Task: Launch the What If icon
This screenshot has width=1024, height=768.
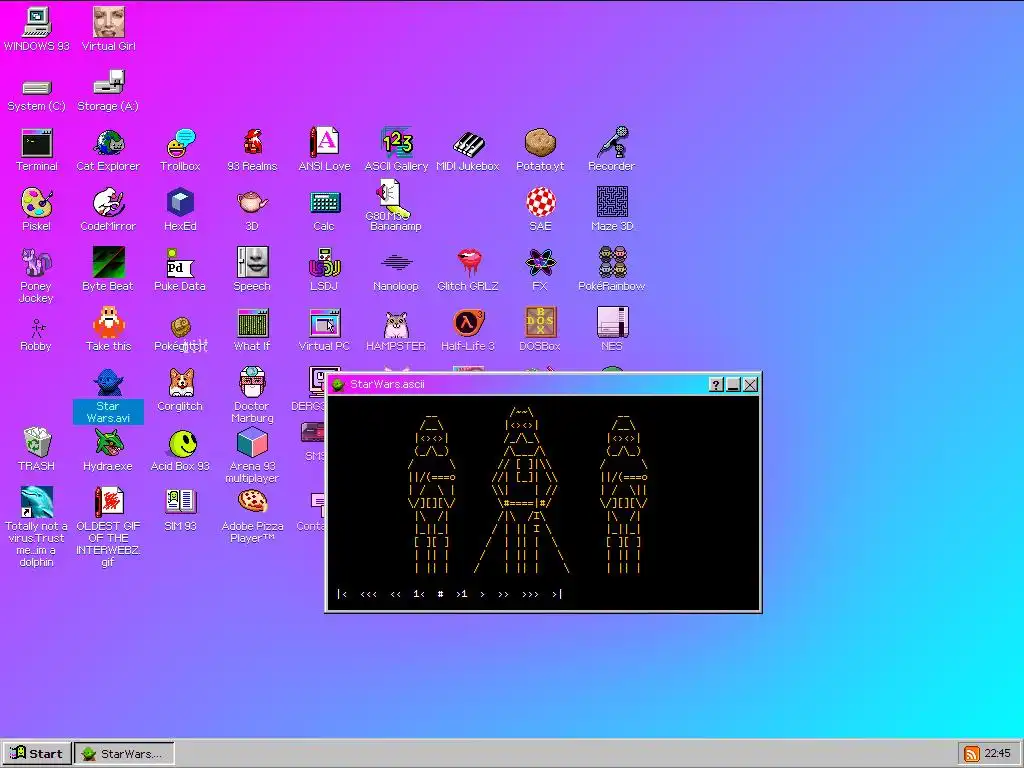Action: (252, 329)
